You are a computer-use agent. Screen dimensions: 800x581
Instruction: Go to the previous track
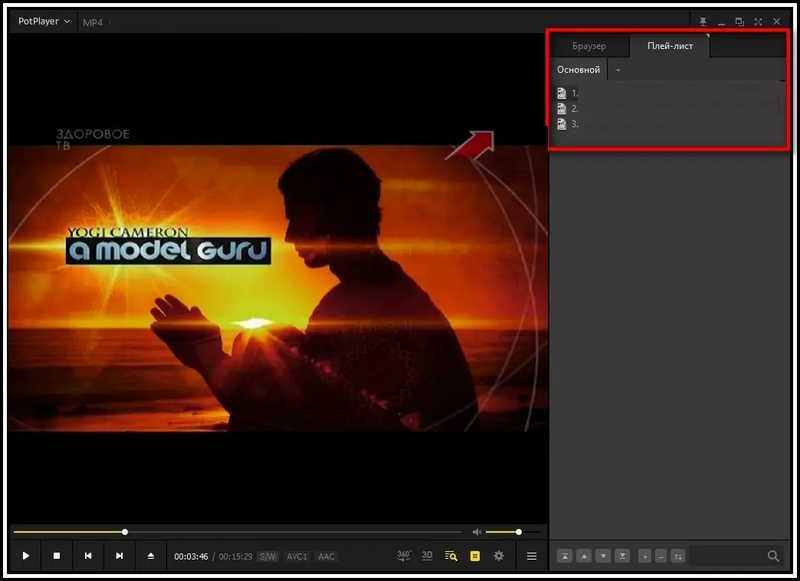click(88, 556)
